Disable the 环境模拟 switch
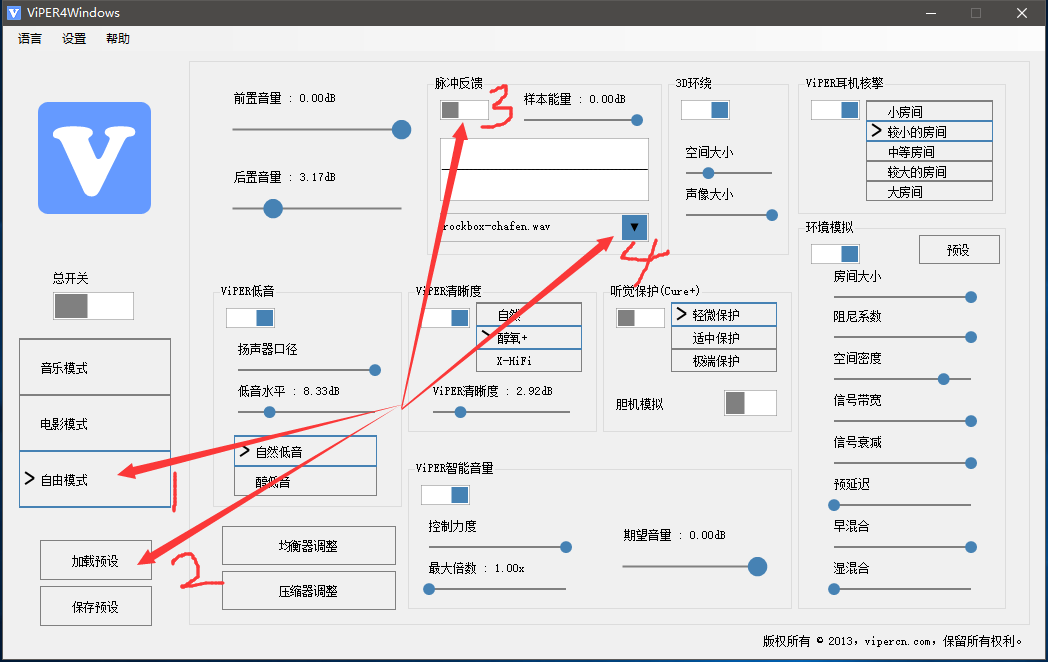The width and height of the screenshot is (1048, 662). coord(835,253)
